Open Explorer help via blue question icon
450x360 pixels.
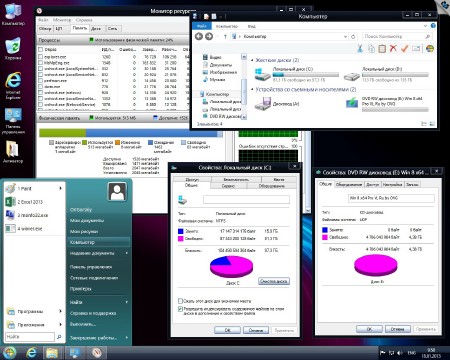[x=433, y=26]
